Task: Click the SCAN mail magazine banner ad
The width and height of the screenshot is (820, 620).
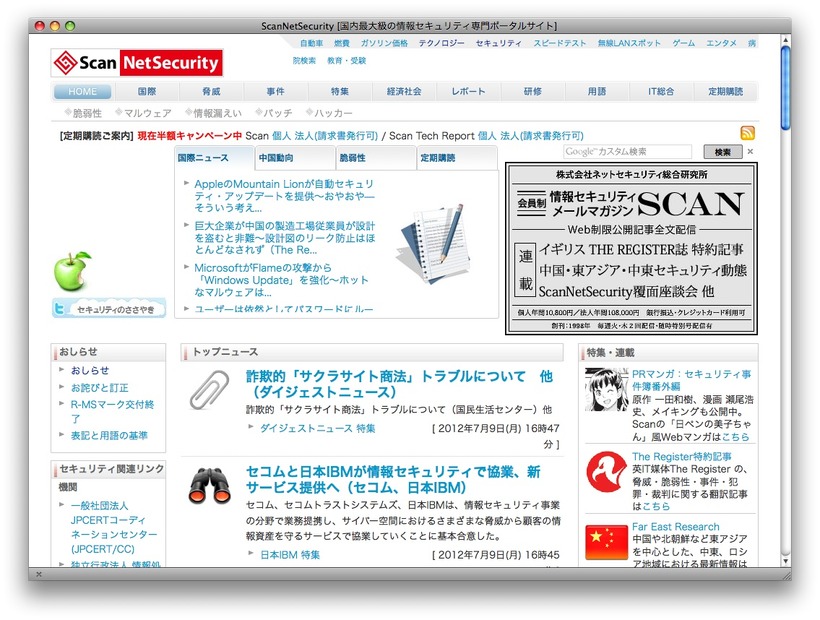Action: coord(631,248)
